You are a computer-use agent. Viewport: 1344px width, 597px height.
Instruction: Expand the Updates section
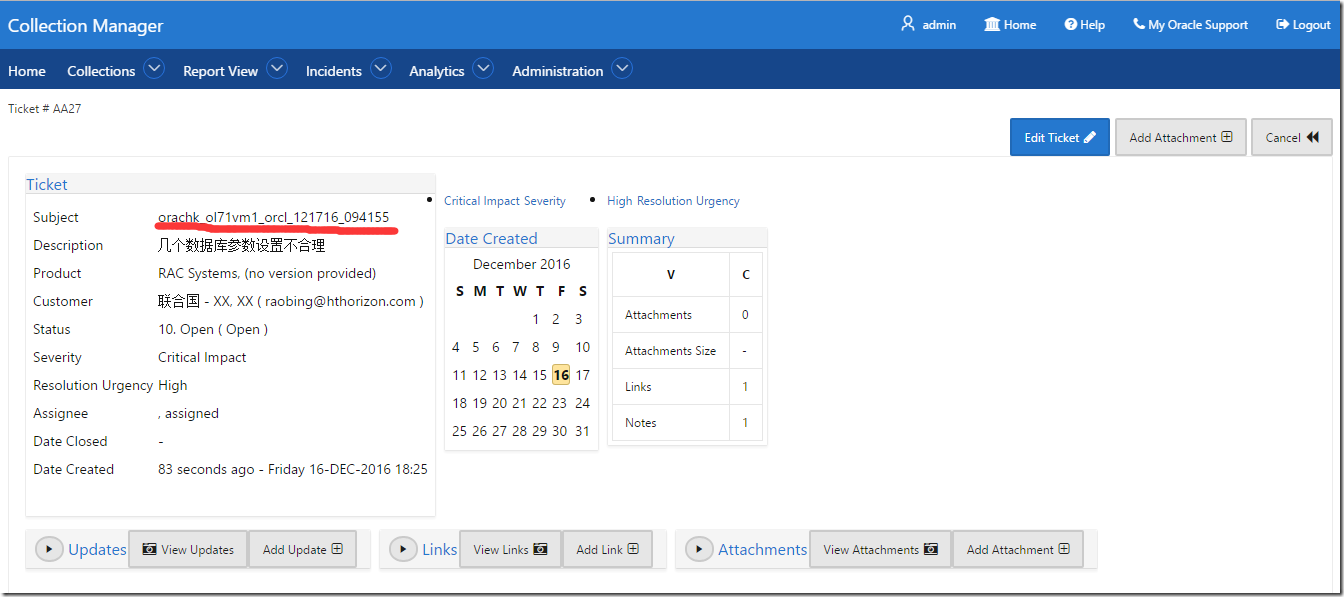(x=49, y=549)
